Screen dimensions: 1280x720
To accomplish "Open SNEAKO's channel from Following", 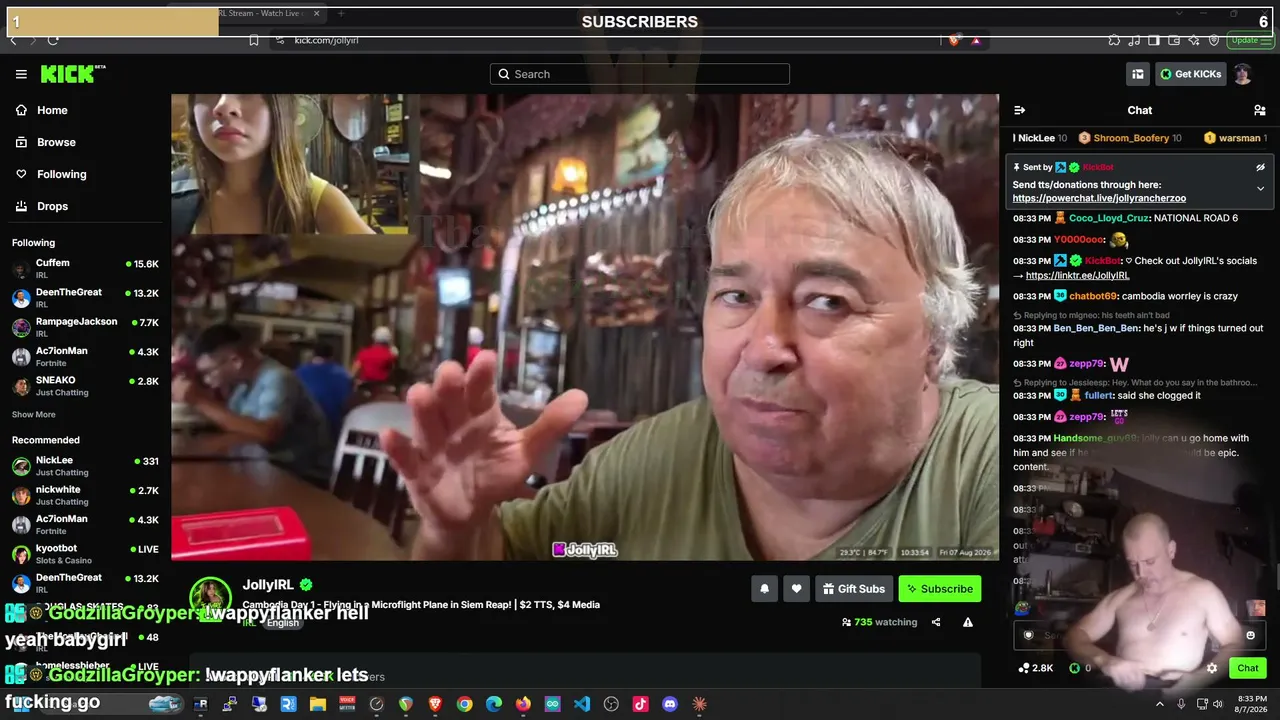I will (x=85, y=386).
